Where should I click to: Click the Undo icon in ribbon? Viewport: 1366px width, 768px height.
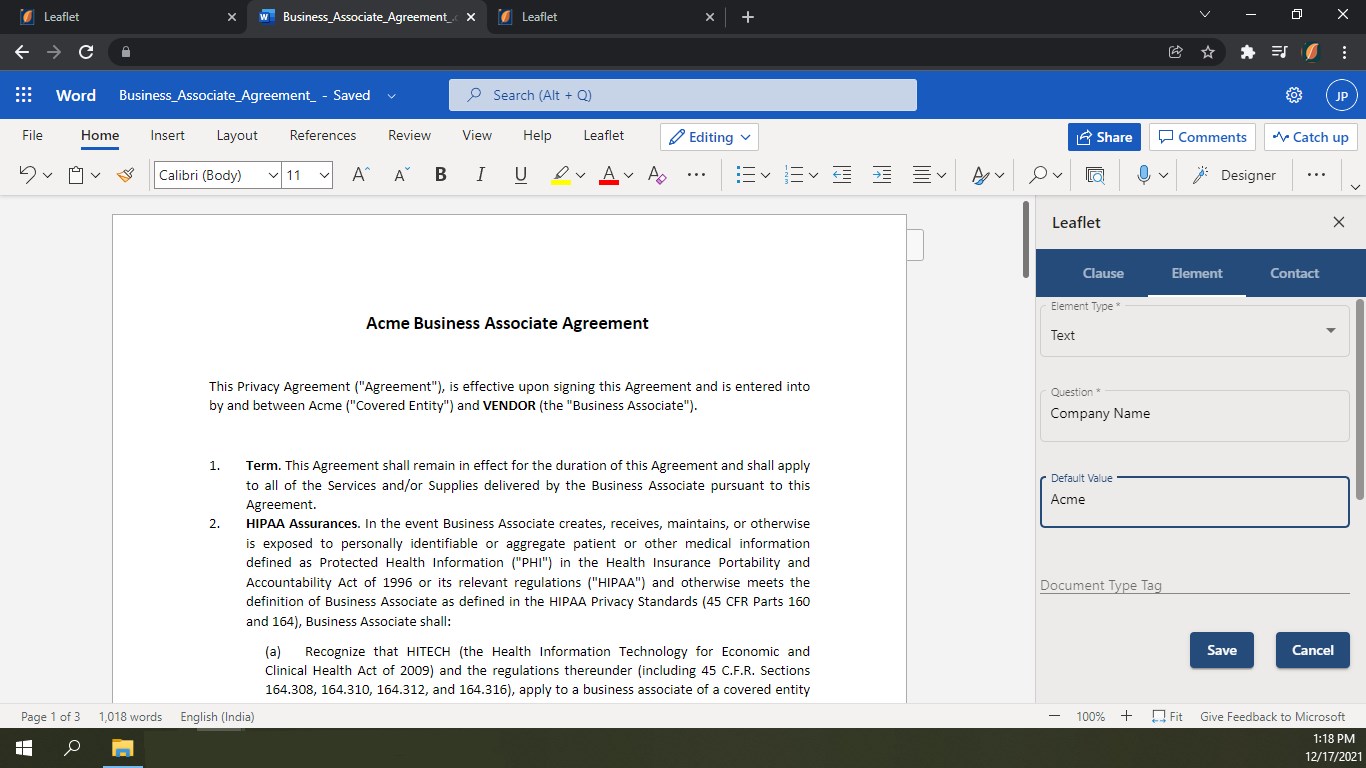click(x=27, y=175)
